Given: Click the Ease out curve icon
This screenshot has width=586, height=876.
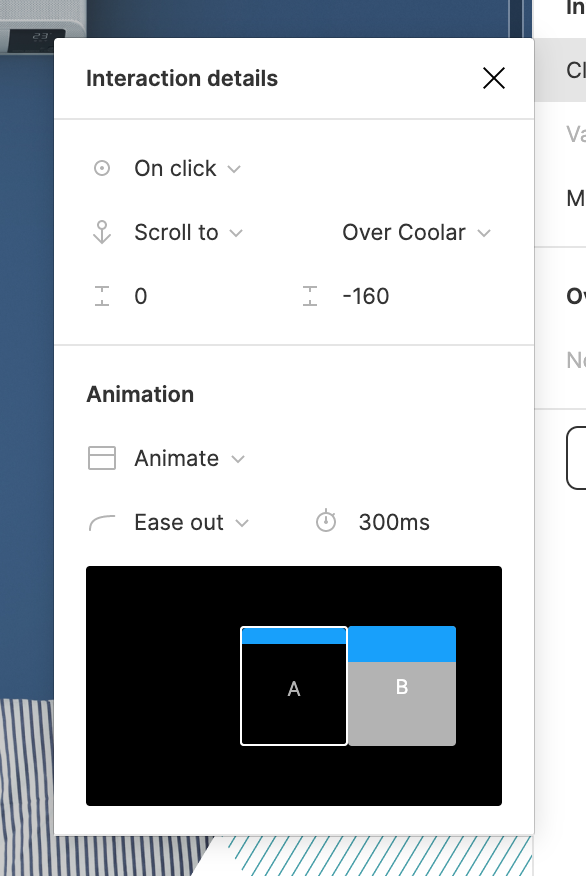Looking at the screenshot, I should click(x=102, y=523).
